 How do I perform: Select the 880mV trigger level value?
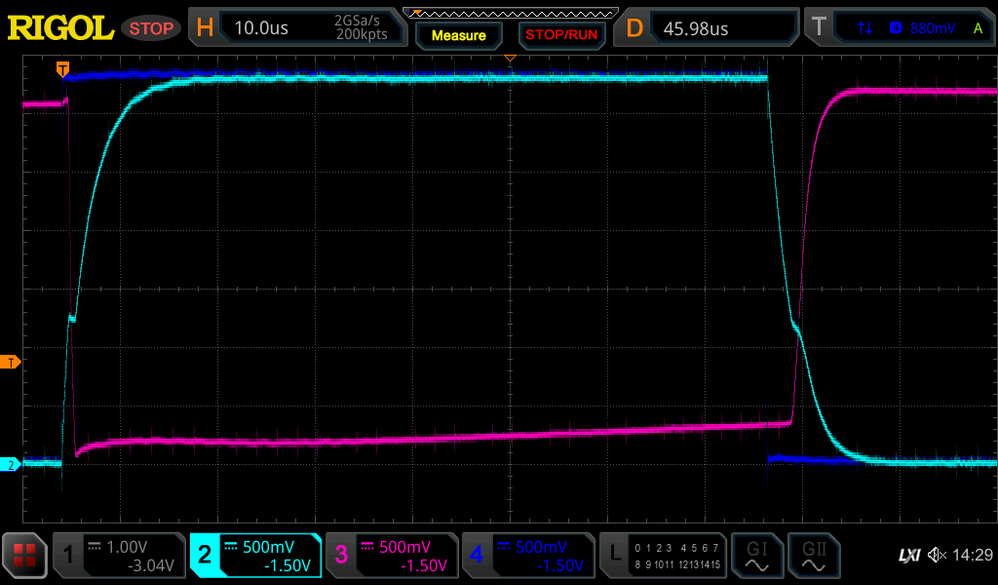tap(932, 28)
